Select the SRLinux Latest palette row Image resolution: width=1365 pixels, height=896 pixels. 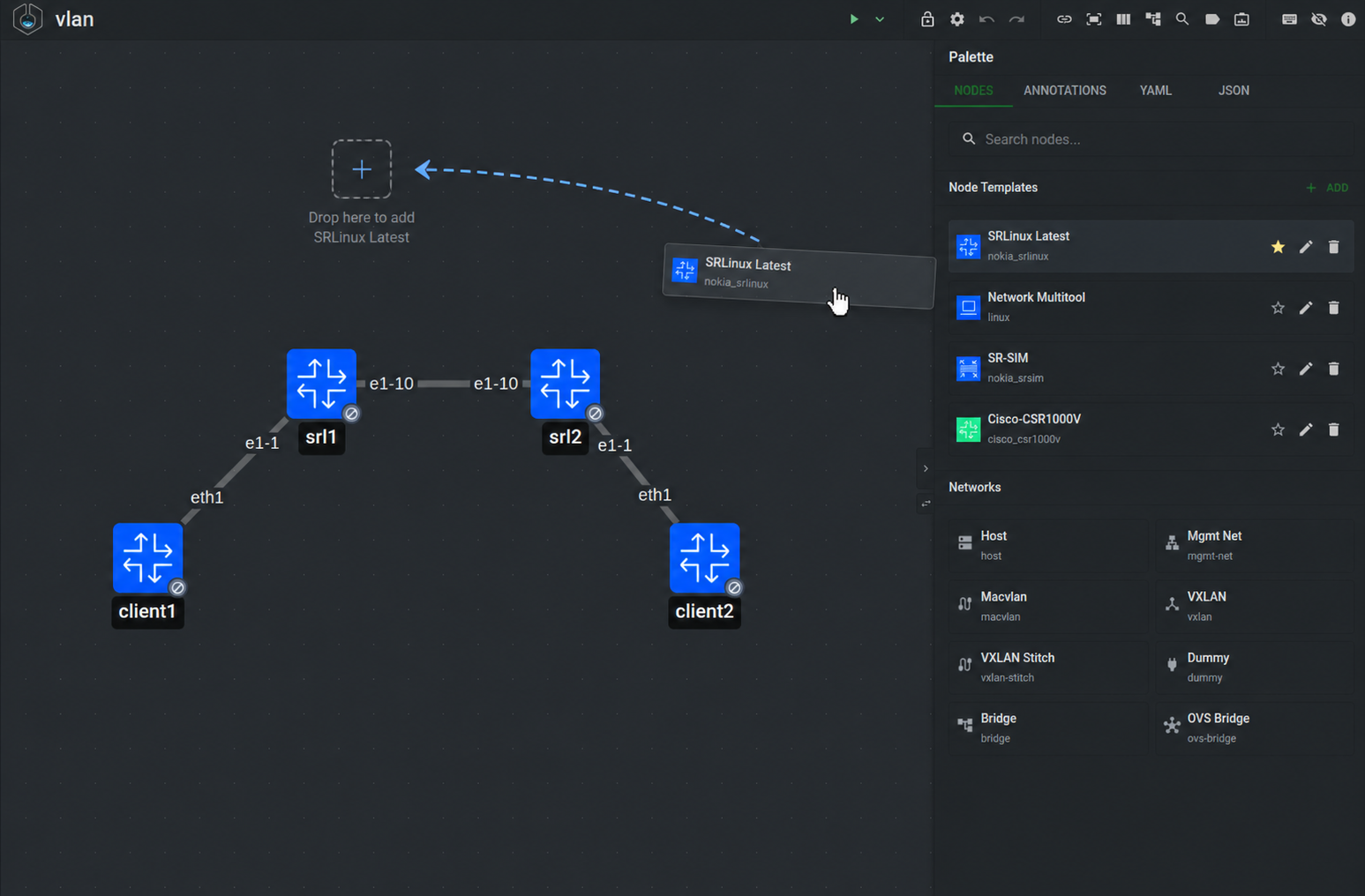point(1151,247)
